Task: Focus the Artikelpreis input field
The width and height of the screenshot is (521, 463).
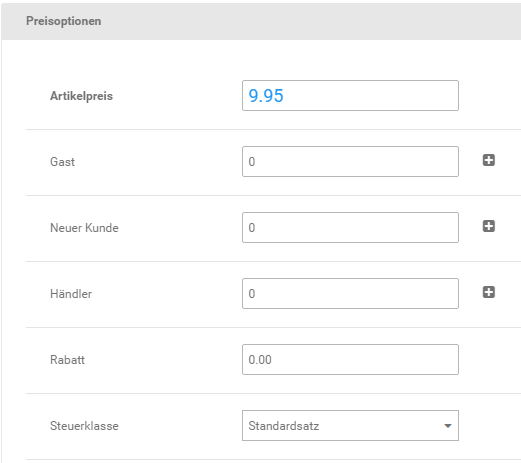Action: point(350,95)
